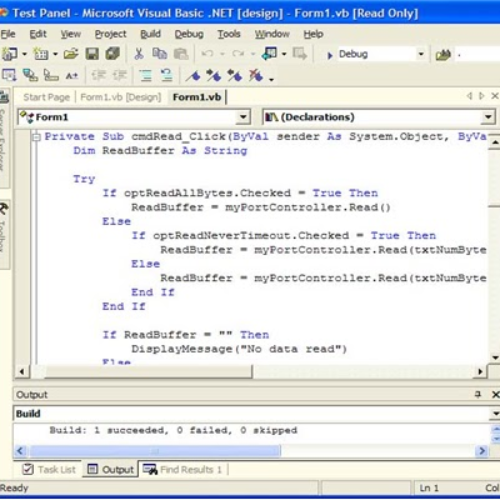The height and width of the screenshot is (500, 500).
Task: Open the Find Results 1 tab
Action: click(x=183, y=470)
